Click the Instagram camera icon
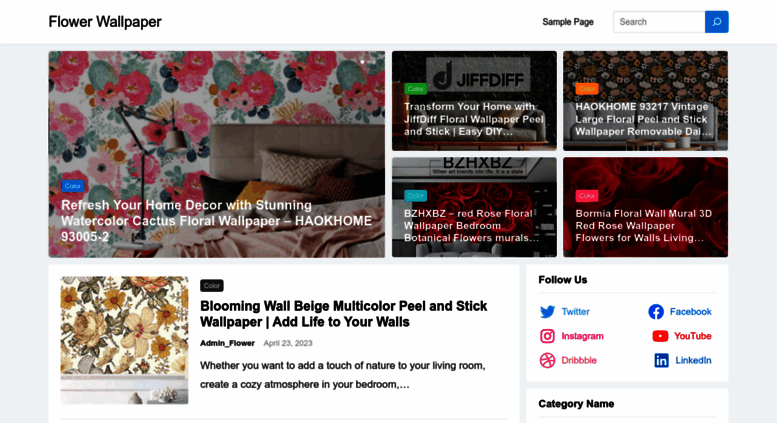The width and height of the screenshot is (777, 423). pos(547,336)
